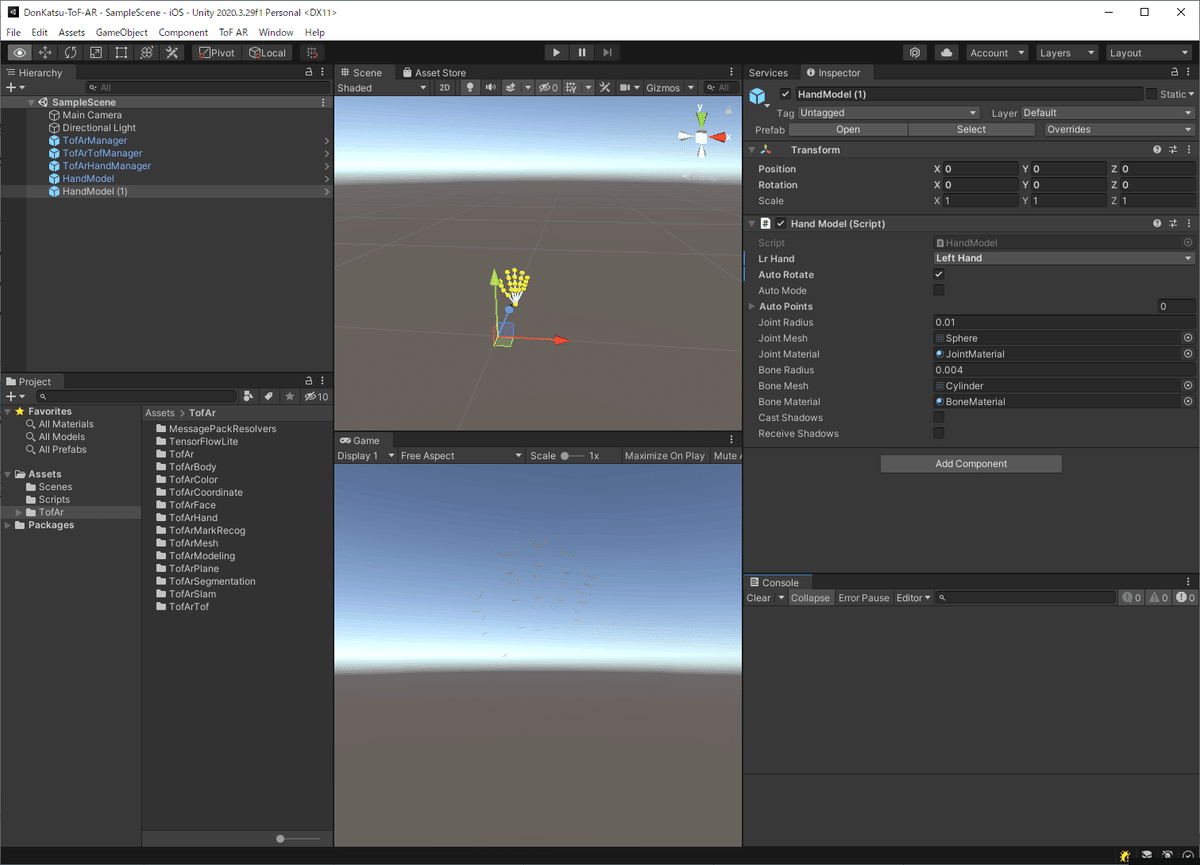The height and width of the screenshot is (865, 1200).
Task: Enable Auto Mode checkbox
Action: click(939, 290)
